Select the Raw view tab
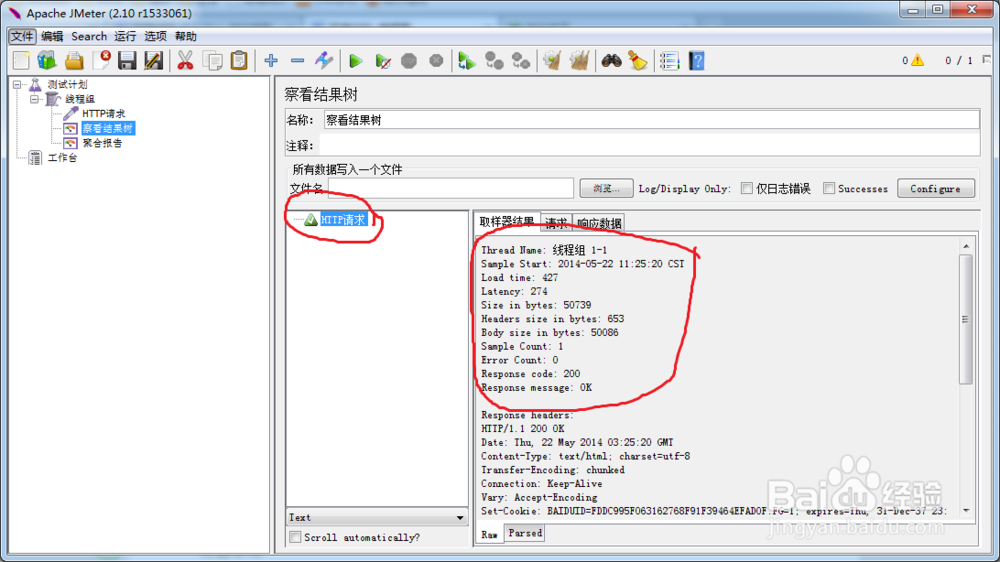This screenshot has height=562, width=1000. [489, 535]
